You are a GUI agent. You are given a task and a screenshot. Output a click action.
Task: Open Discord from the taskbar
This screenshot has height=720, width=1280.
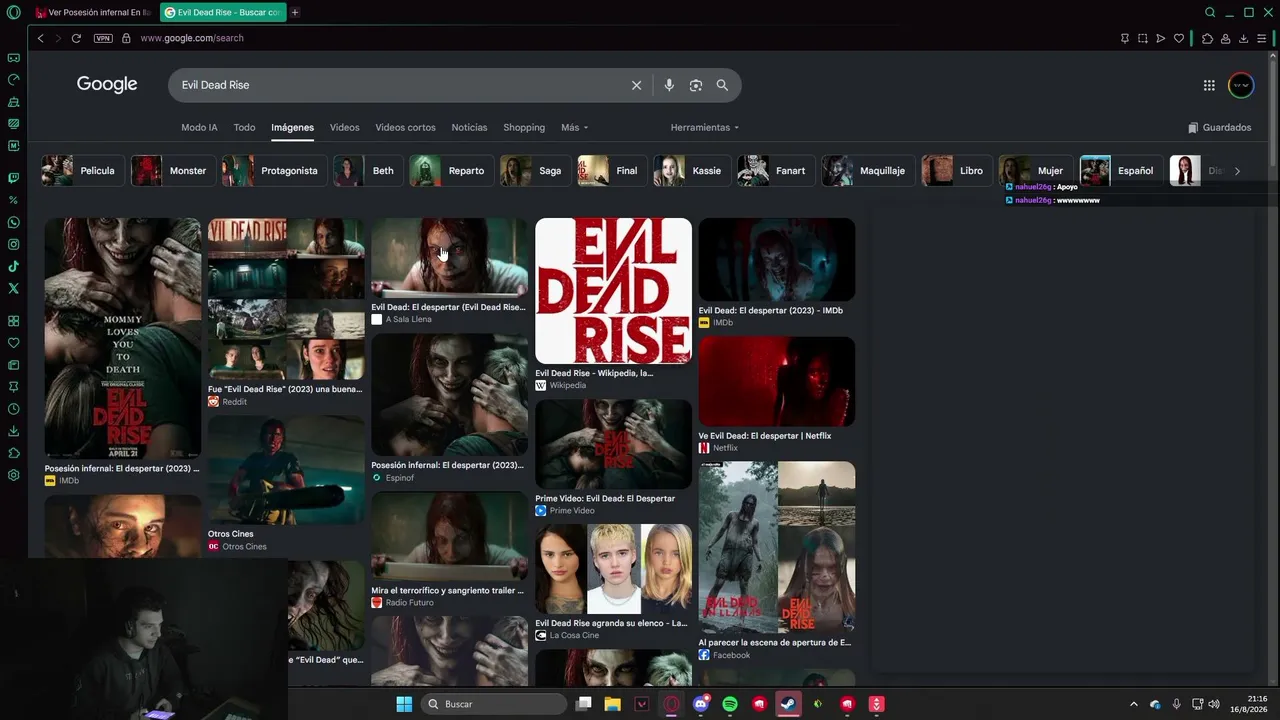(700, 704)
